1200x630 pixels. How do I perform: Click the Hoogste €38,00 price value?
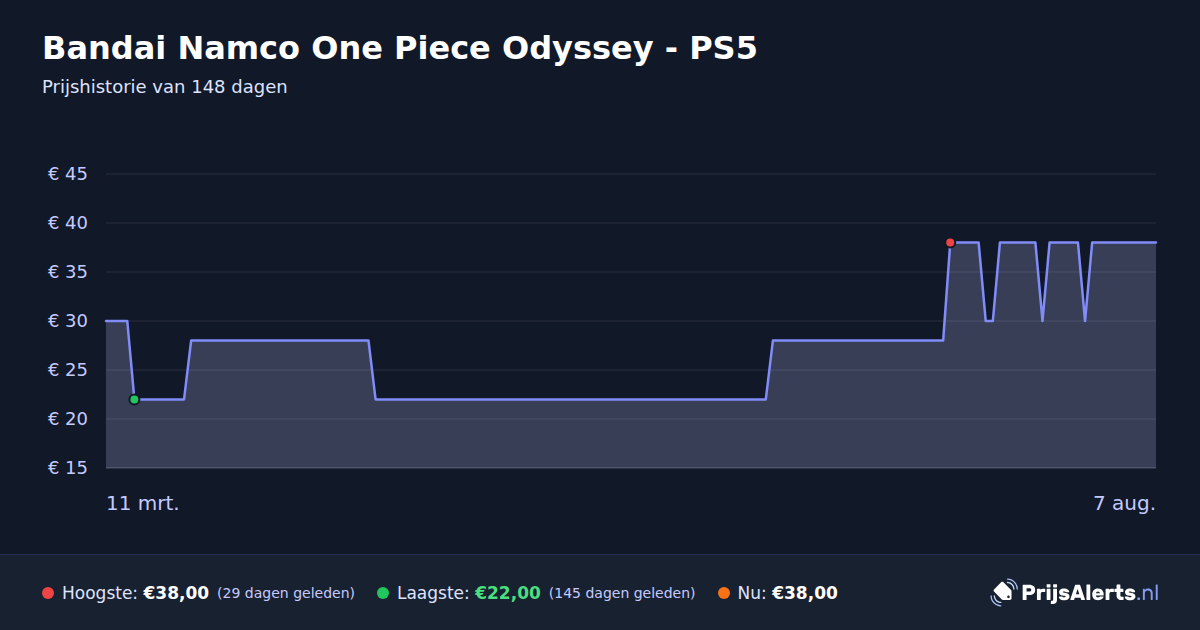tap(176, 593)
